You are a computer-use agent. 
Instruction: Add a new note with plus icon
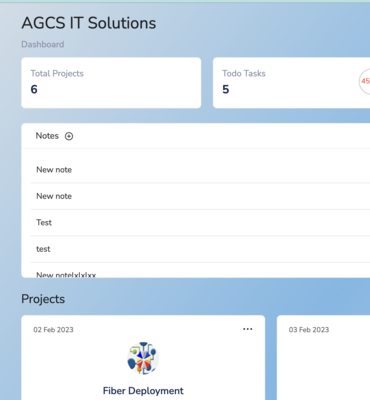pos(69,136)
